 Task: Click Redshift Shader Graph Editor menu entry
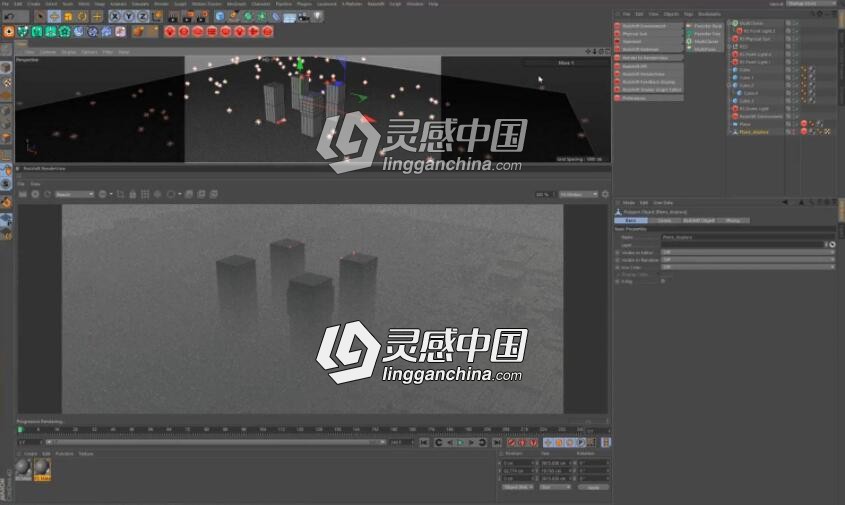pos(649,89)
